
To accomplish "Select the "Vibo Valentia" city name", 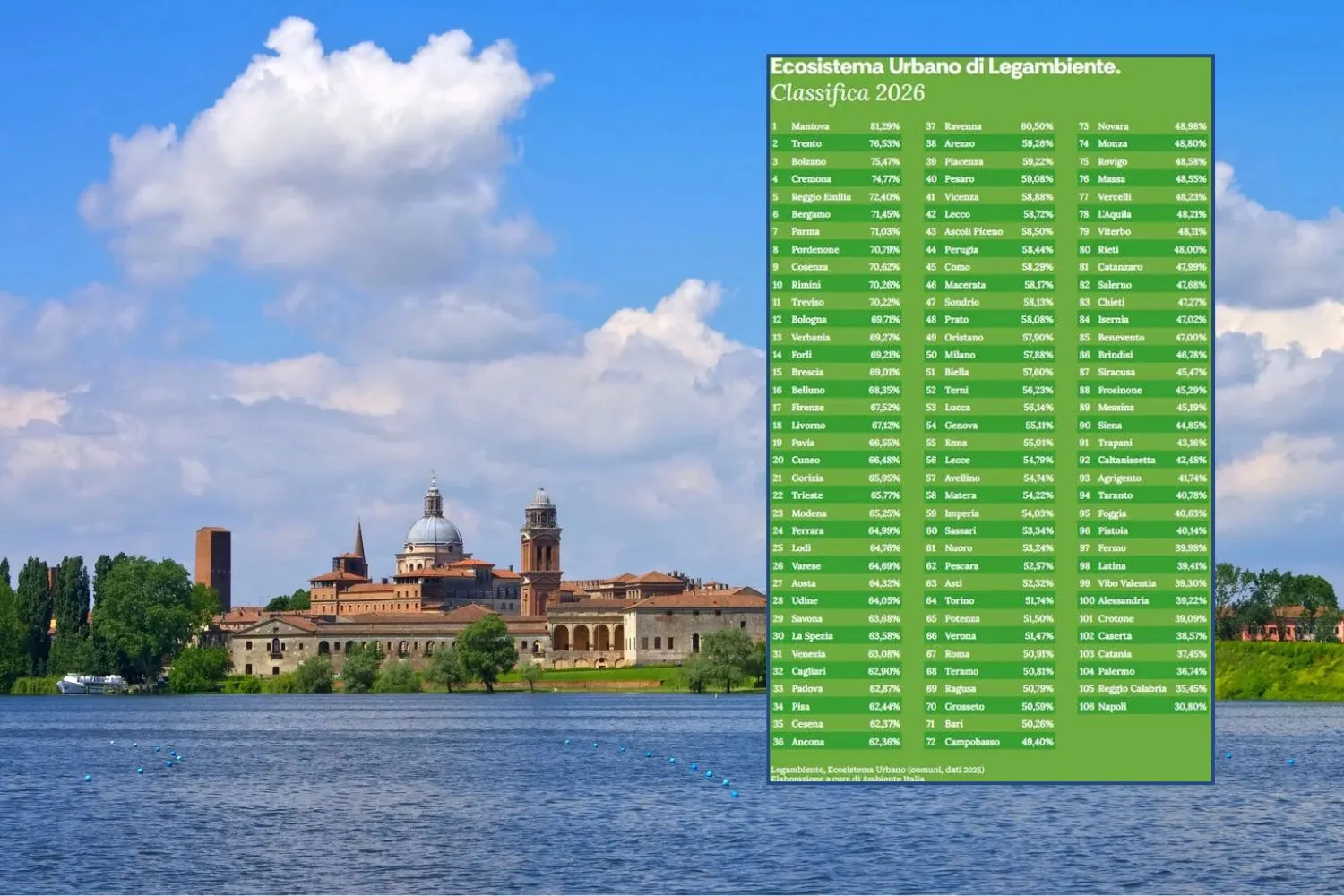I will click(x=1127, y=583).
